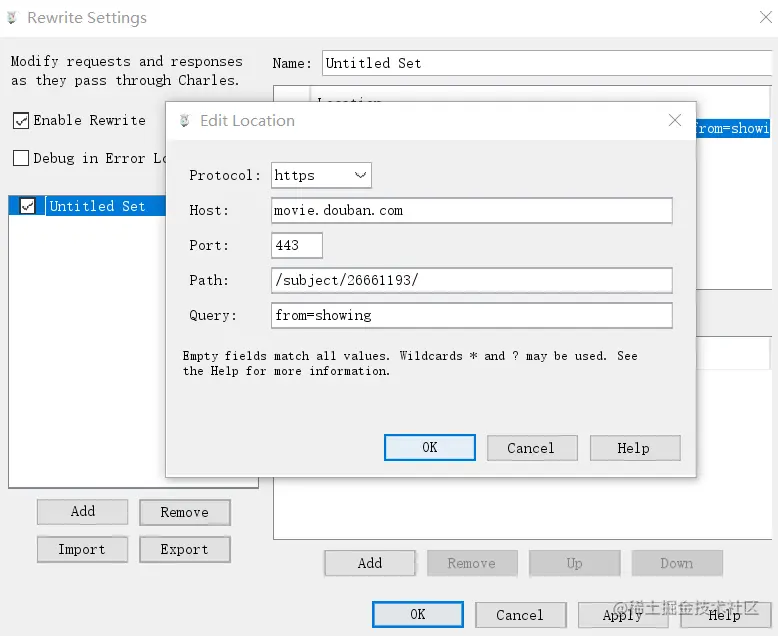Open Help from the Edit Location dialog

pyautogui.click(x=635, y=448)
